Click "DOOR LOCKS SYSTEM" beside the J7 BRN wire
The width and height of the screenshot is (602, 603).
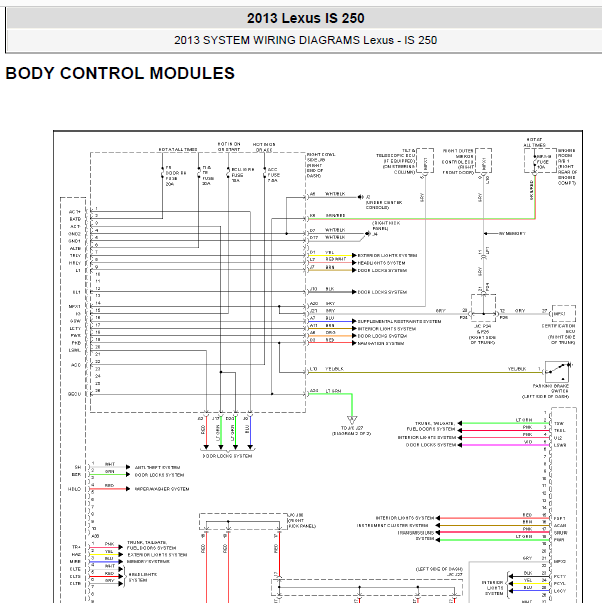(382, 270)
